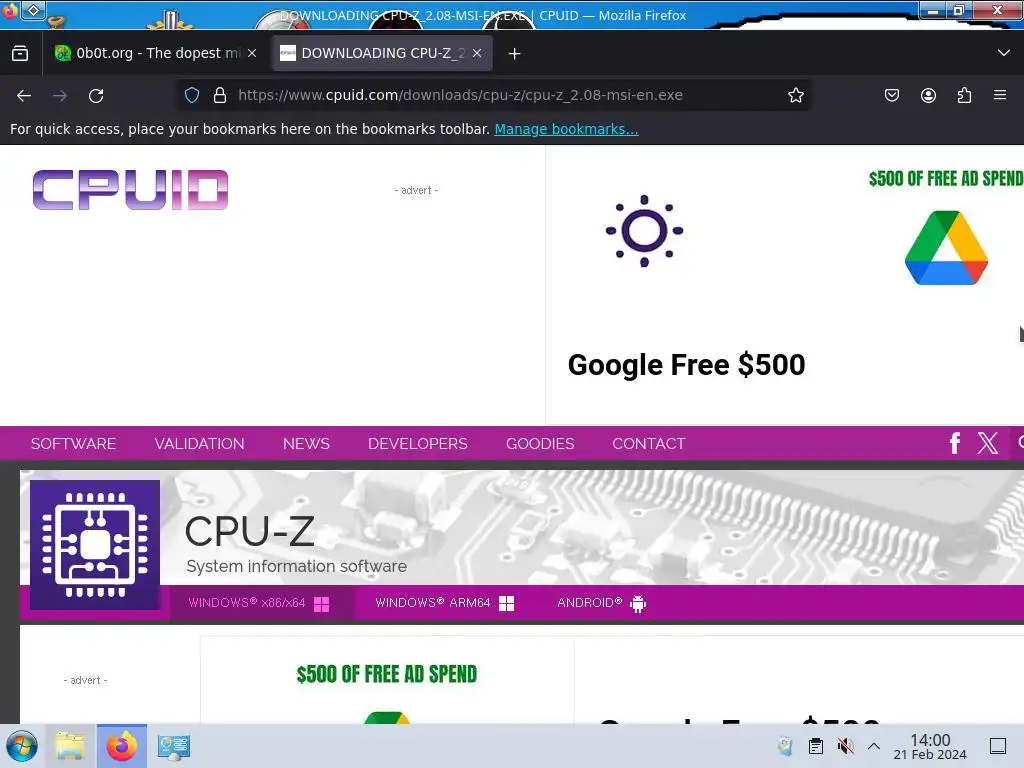Go back with the browser back arrow
The width and height of the screenshot is (1024, 768).
coord(24,96)
